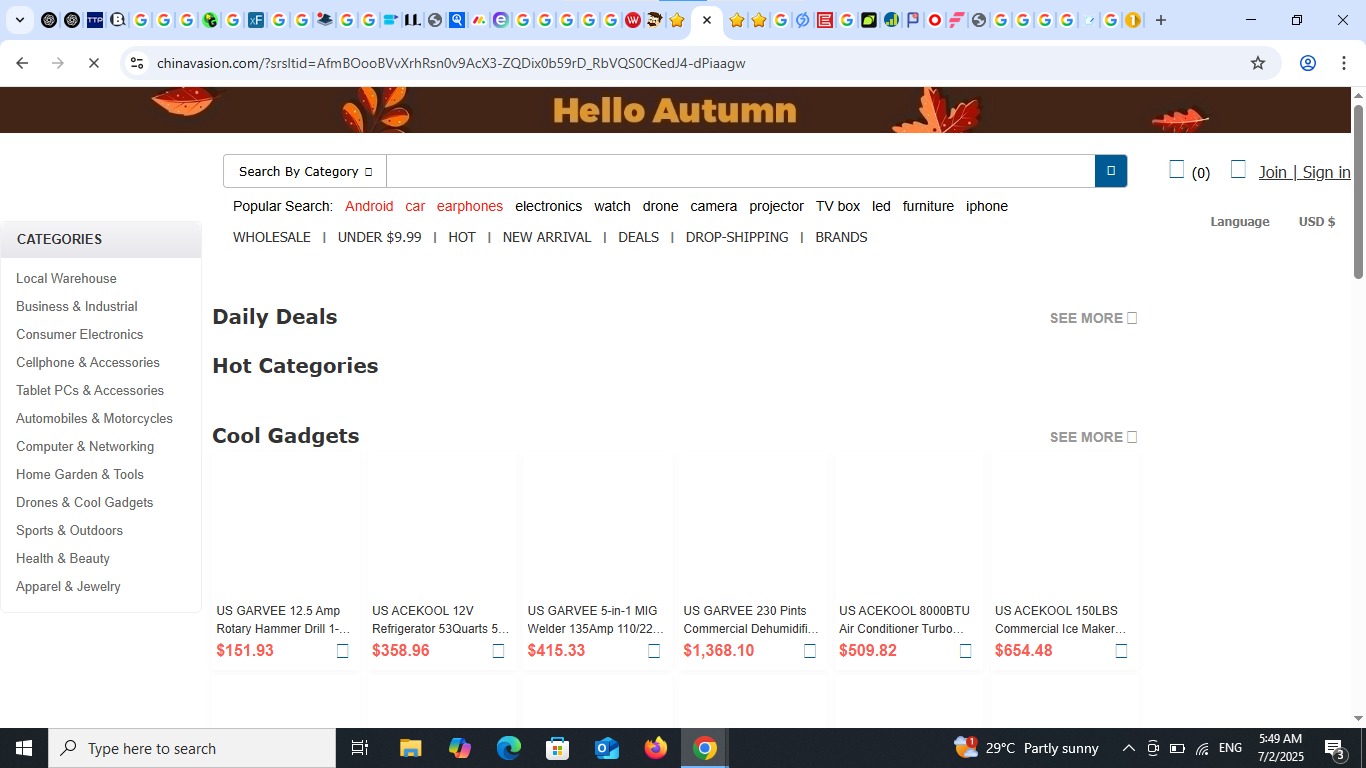Show hidden system tray icons

[x=1129, y=748]
